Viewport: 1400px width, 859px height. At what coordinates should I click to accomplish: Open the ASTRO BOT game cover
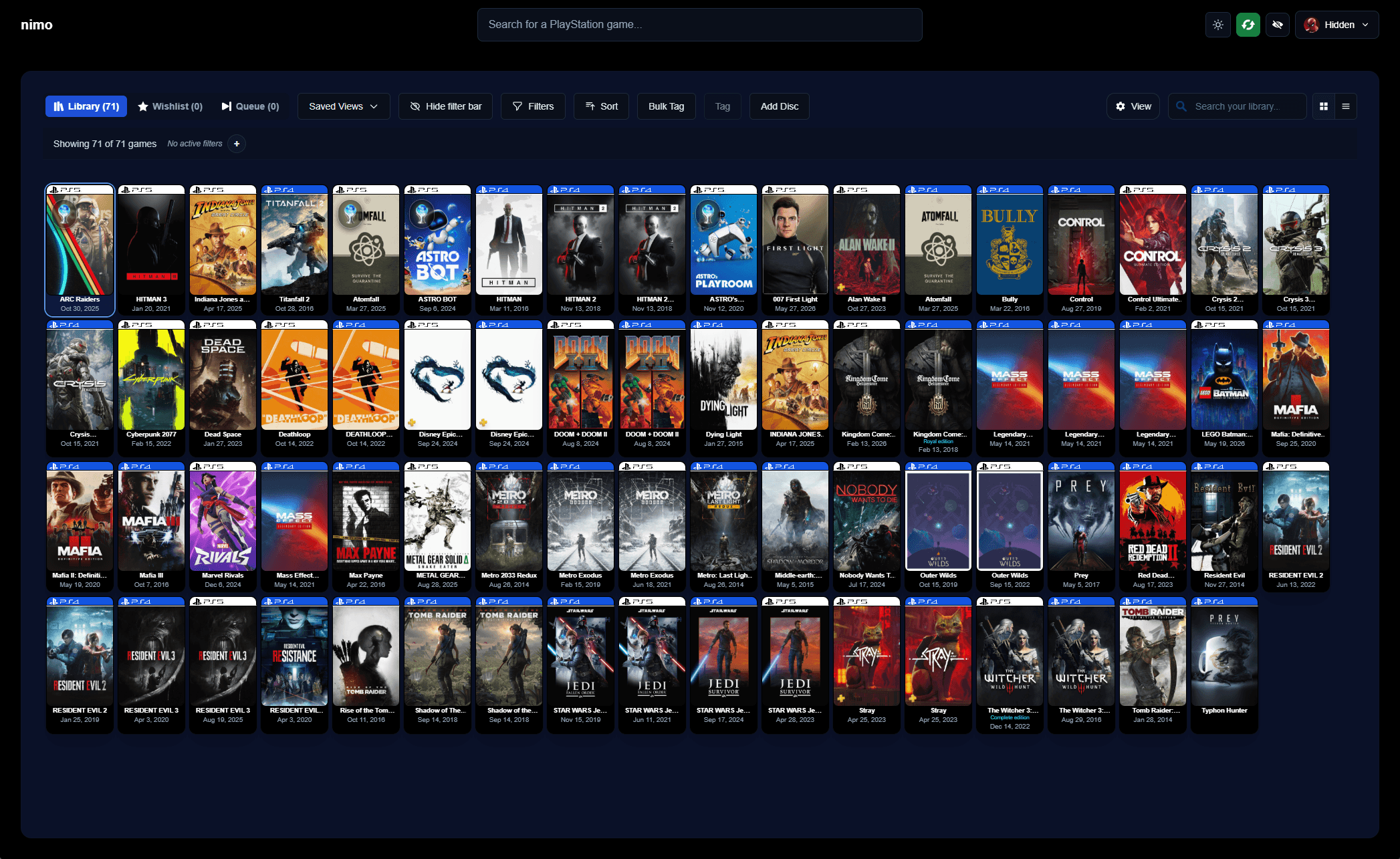click(437, 242)
